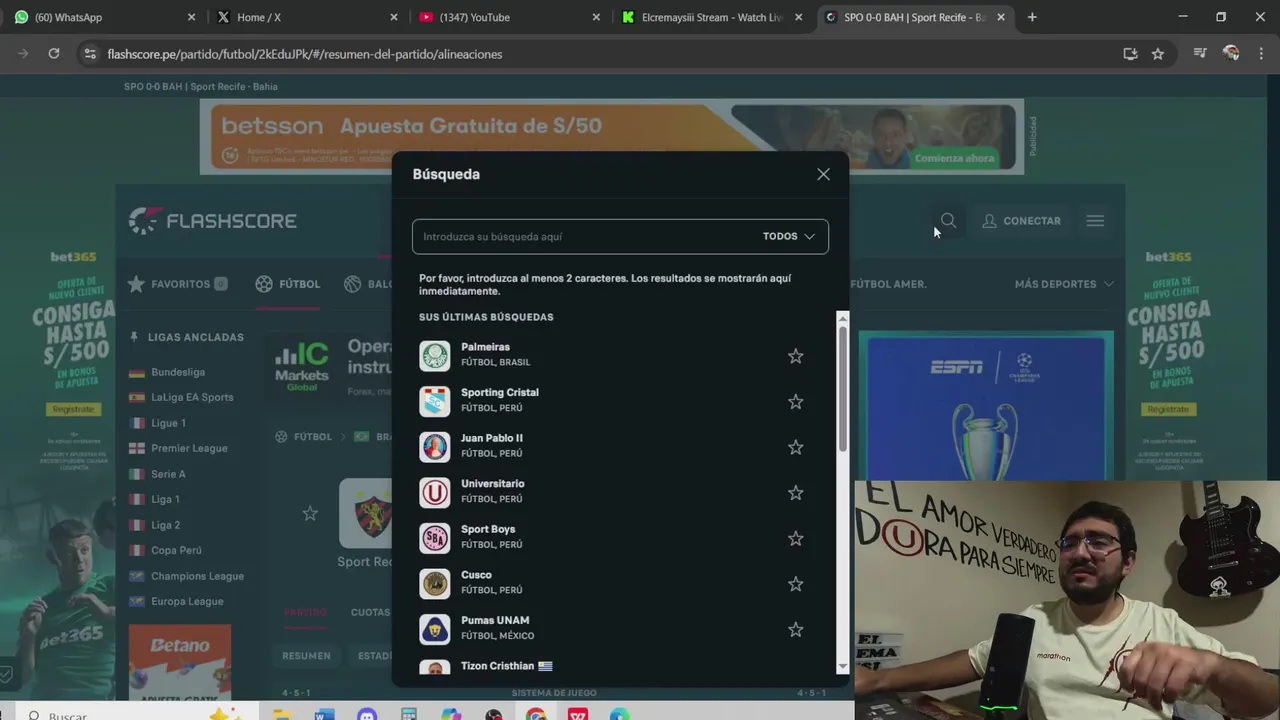Image resolution: width=1280 pixels, height=720 pixels.
Task: Toggle star for Juan Pablo II
Action: (795, 447)
